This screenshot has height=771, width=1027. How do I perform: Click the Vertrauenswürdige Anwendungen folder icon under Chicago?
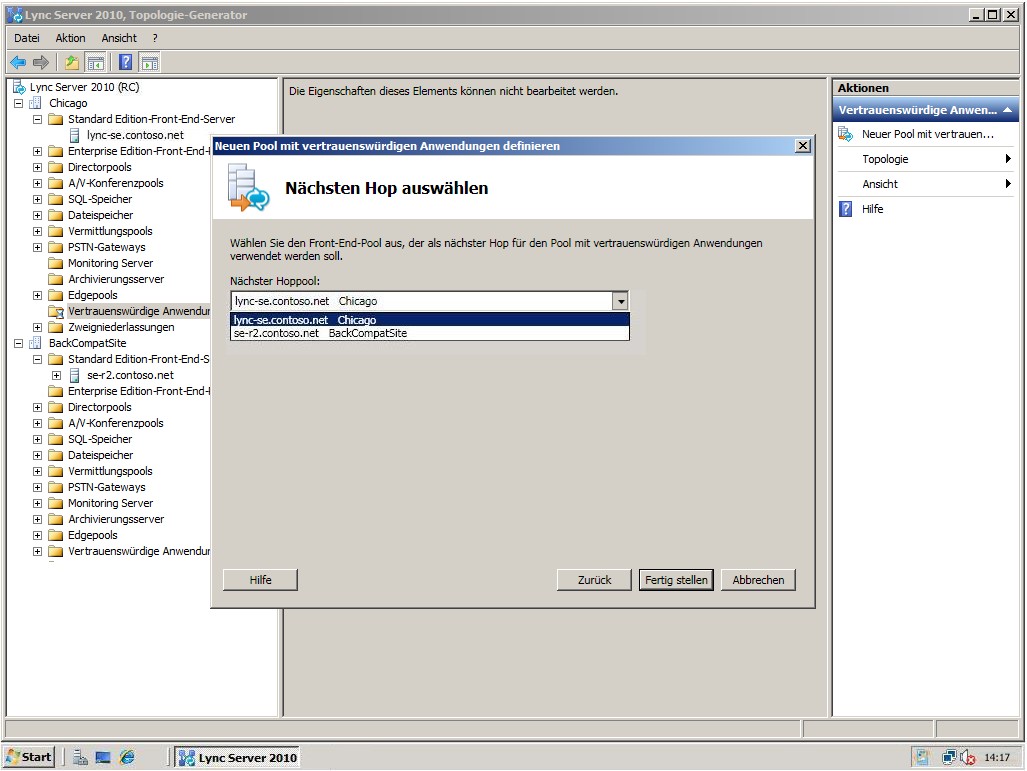click(56, 311)
